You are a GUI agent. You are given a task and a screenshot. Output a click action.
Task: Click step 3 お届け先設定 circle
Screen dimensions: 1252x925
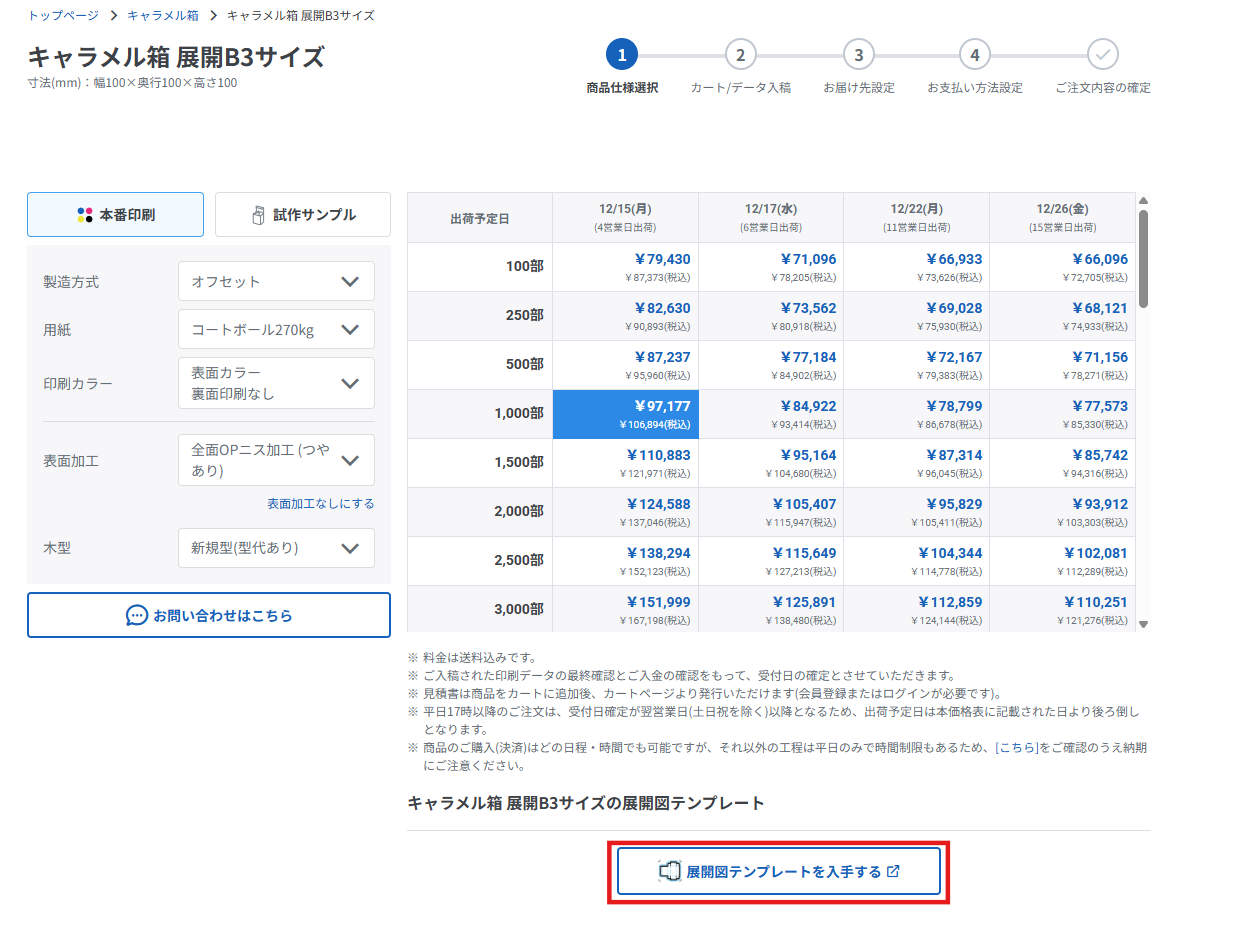click(x=859, y=54)
